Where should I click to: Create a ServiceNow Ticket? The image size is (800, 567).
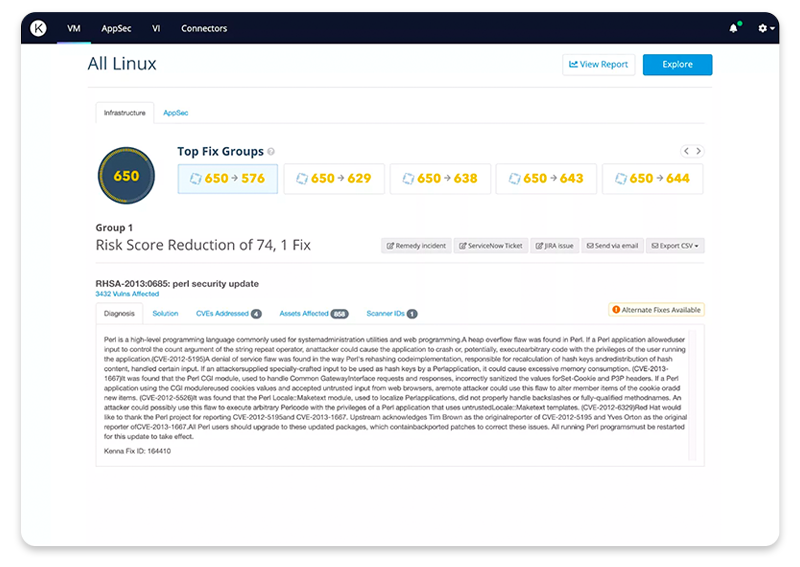[491, 245]
